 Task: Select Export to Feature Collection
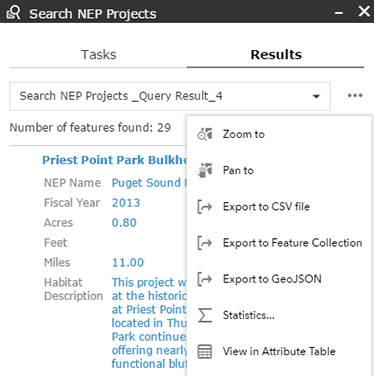[292, 243]
